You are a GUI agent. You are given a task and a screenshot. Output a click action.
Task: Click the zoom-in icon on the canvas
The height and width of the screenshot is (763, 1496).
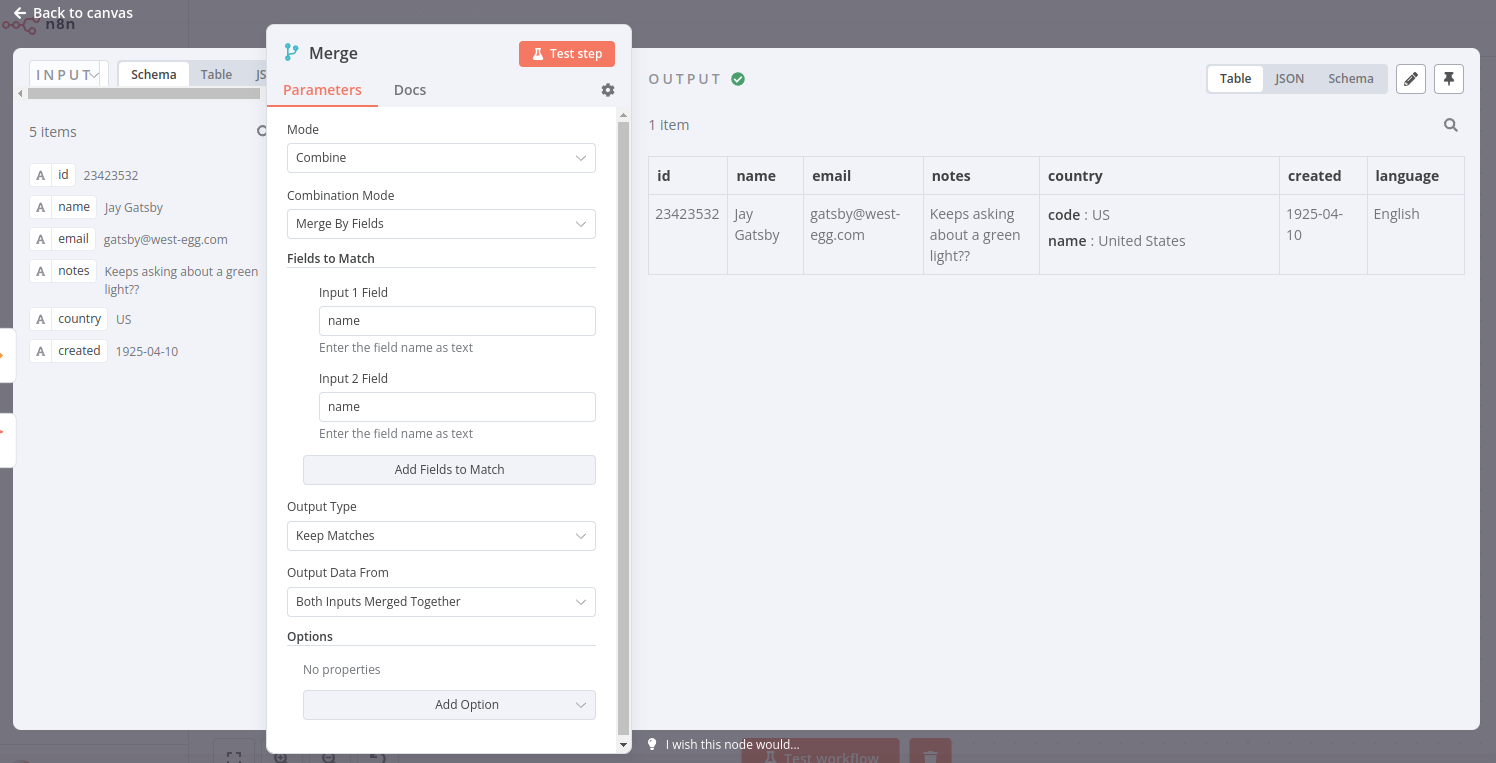coord(281,757)
